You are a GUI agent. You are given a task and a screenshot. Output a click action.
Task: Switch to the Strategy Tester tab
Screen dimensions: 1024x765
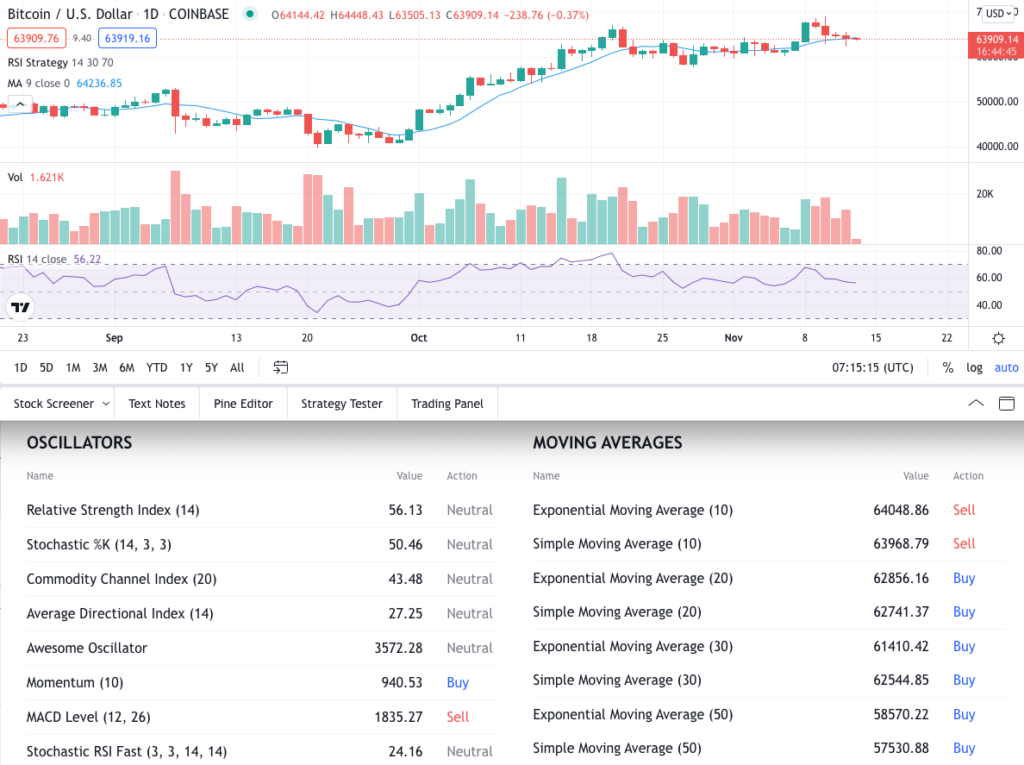click(x=342, y=404)
